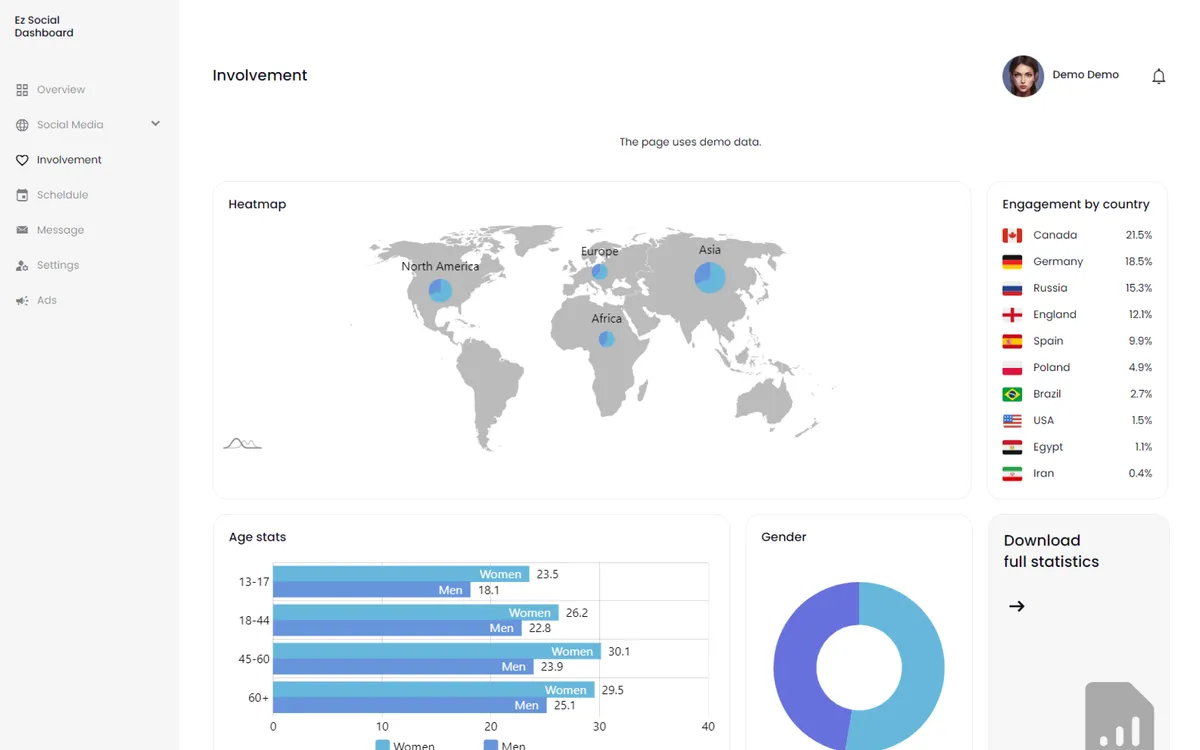Click the Russia flag icon
Viewport: 1200px width, 750px height.
1012,288
